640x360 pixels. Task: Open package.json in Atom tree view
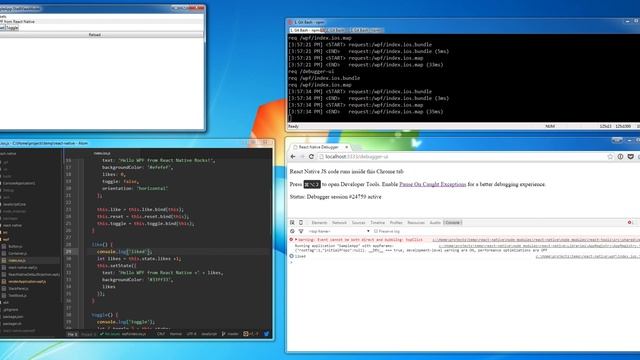click(x=13, y=316)
